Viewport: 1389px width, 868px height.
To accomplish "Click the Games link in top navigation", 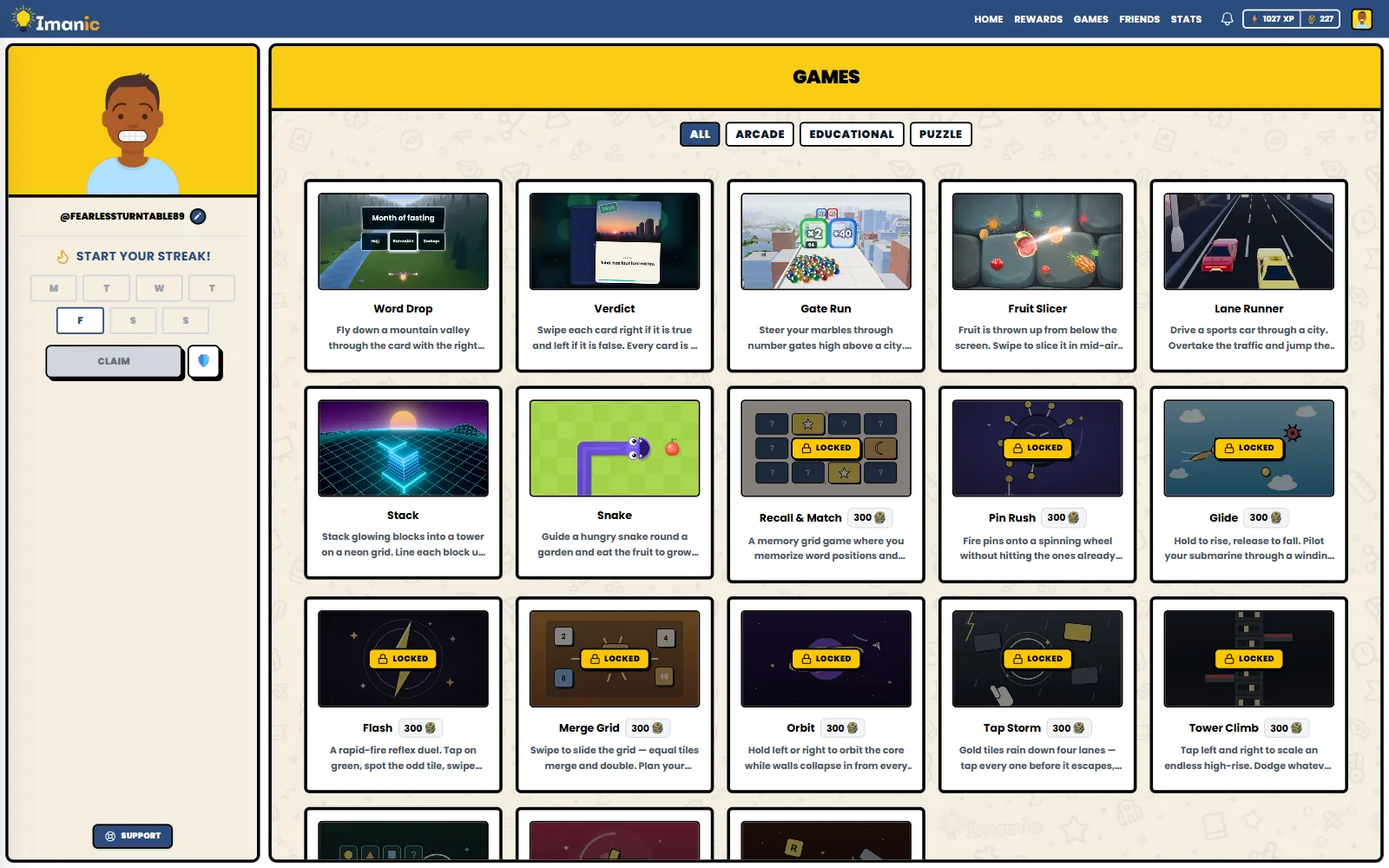I will click(x=1090, y=19).
